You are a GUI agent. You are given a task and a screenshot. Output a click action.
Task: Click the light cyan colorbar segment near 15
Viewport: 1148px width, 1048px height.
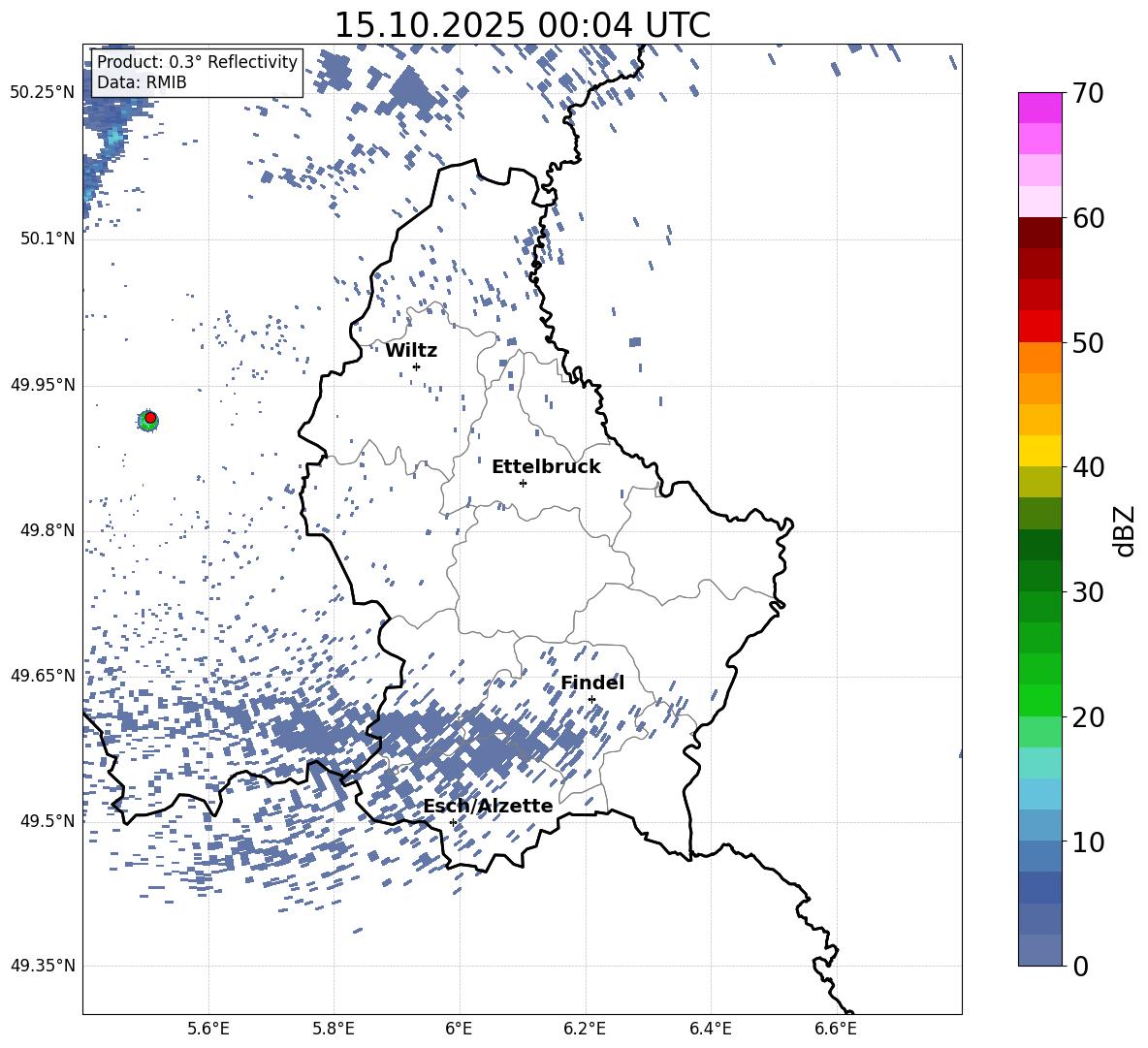1040,763
